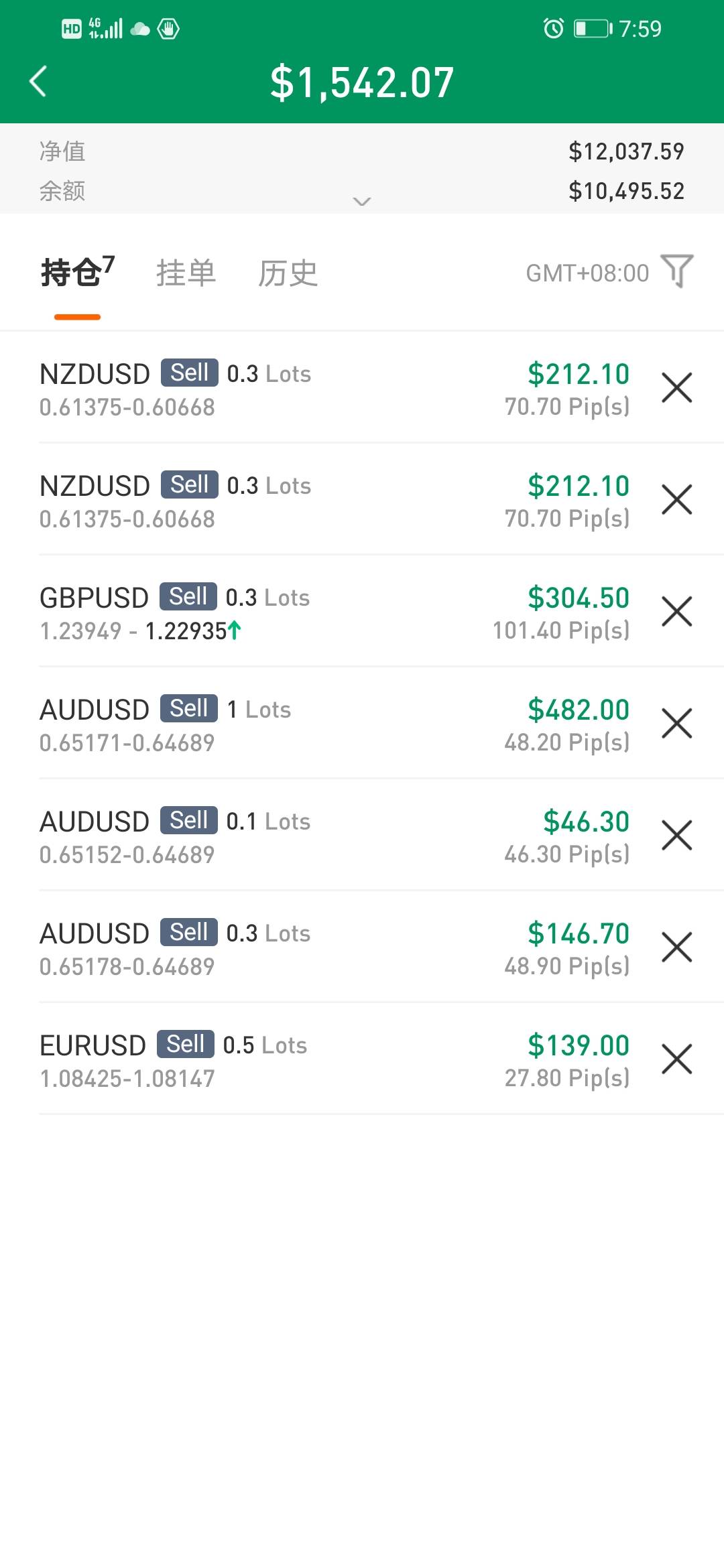Close the second NZDUSD sell position
Image resolution: width=724 pixels, height=1568 pixels.
point(676,500)
